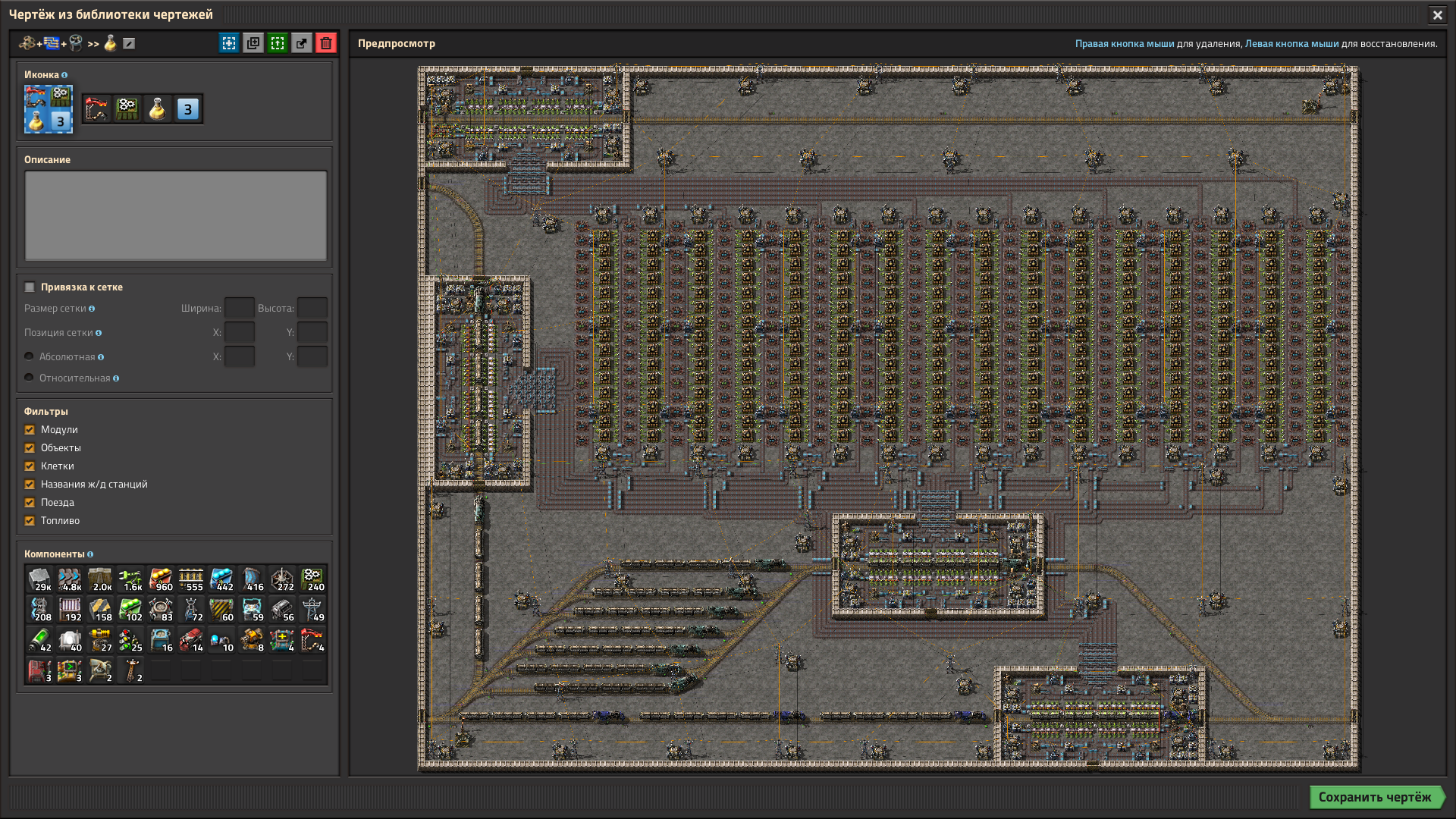The height and width of the screenshot is (819, 1456).
Task: Click the blue select-new-contents button
Action: pos(229,43)
